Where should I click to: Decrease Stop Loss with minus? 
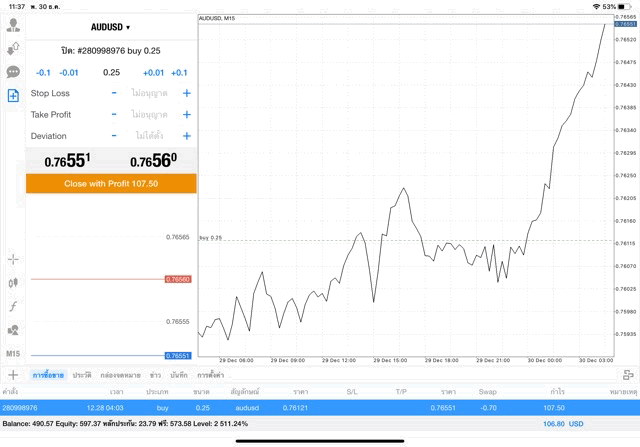click(114, 93)
